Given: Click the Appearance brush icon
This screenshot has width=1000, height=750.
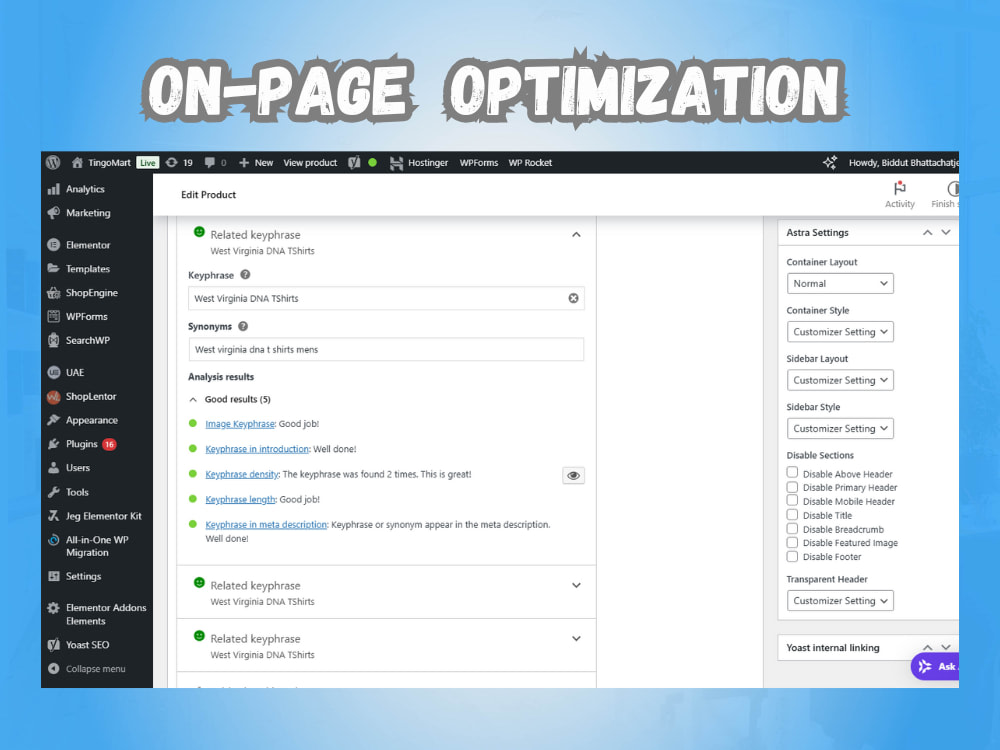Looking at the screenshot, I should point(54,420).
